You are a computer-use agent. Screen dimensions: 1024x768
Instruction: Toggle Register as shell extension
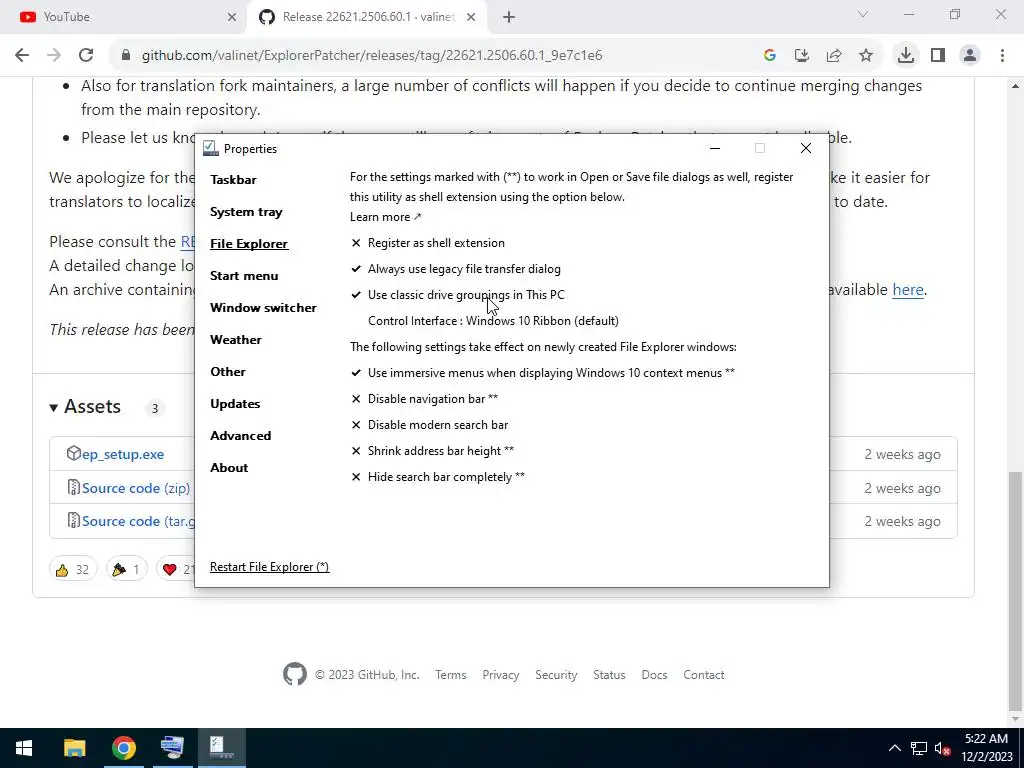[428, 243]
